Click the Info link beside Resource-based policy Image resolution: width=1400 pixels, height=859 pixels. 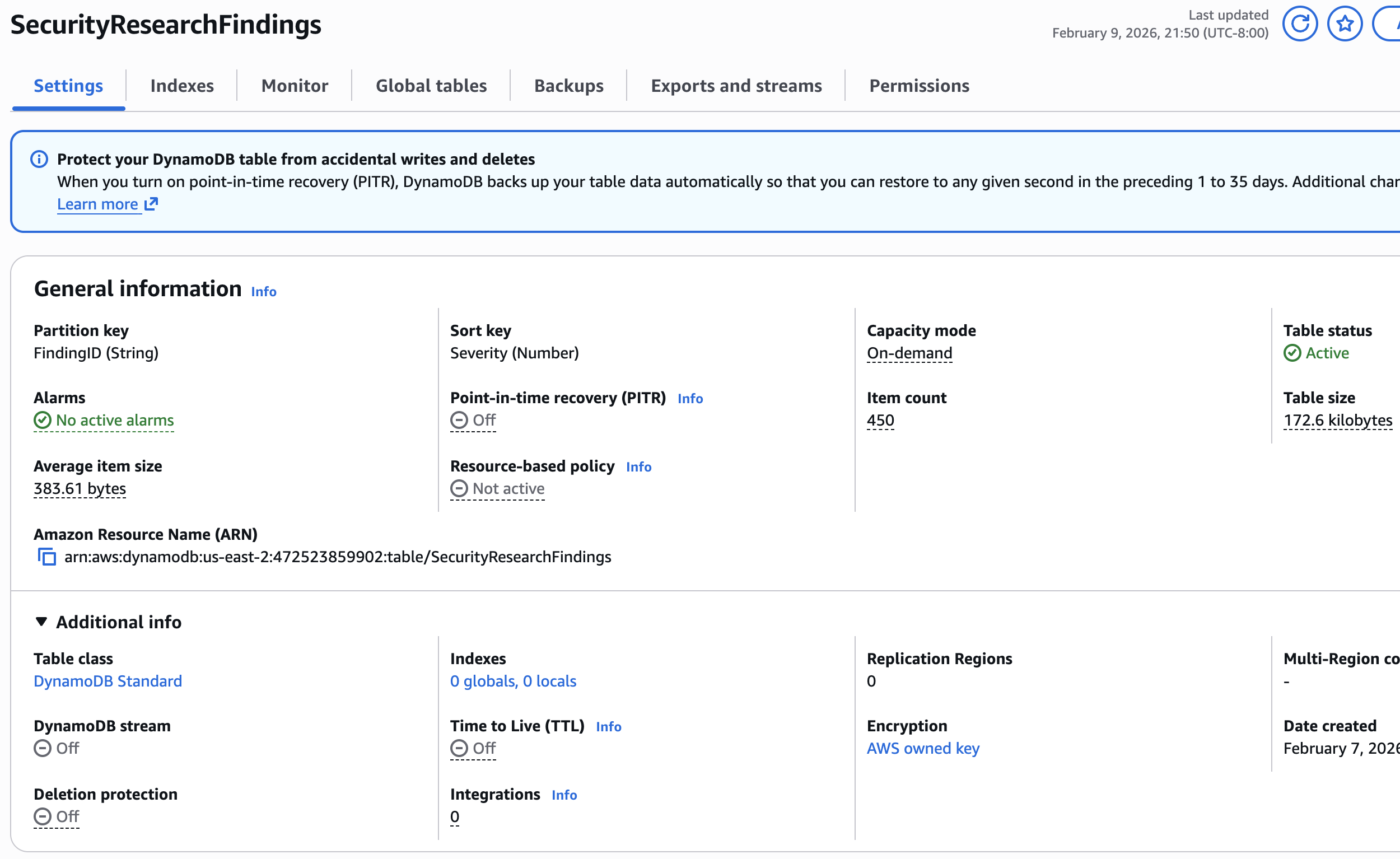pos(638,466)
